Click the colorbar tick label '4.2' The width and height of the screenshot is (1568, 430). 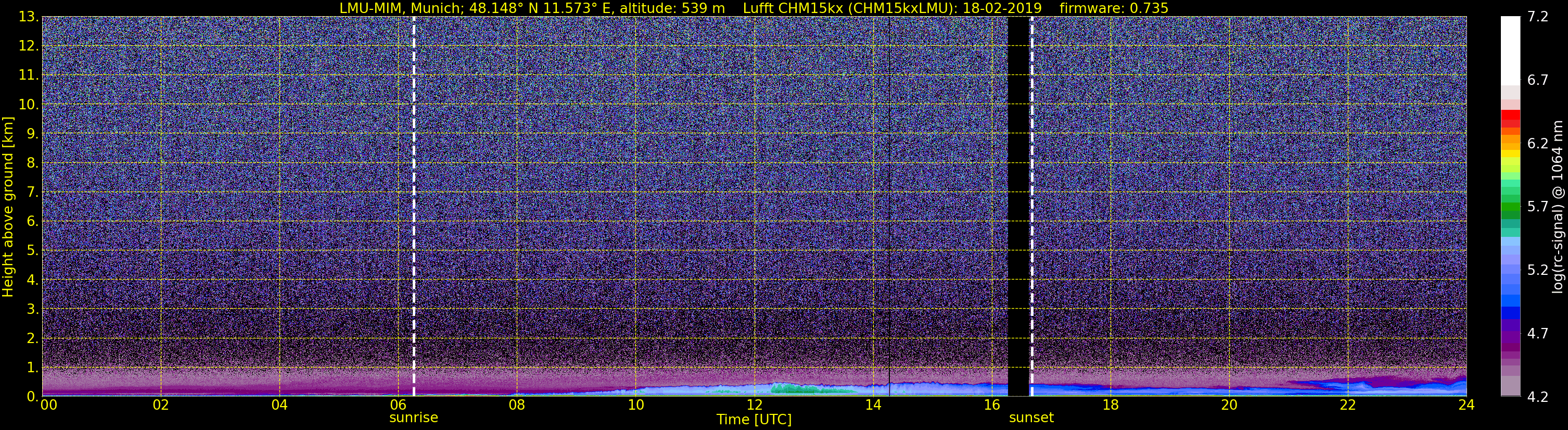[x=1538, y=397]
